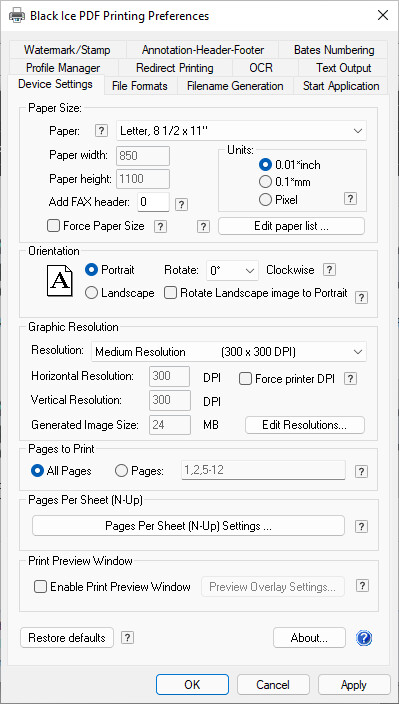Check Enable Print Preview Window
399x704 pixels.
click(x=40, y=587)
